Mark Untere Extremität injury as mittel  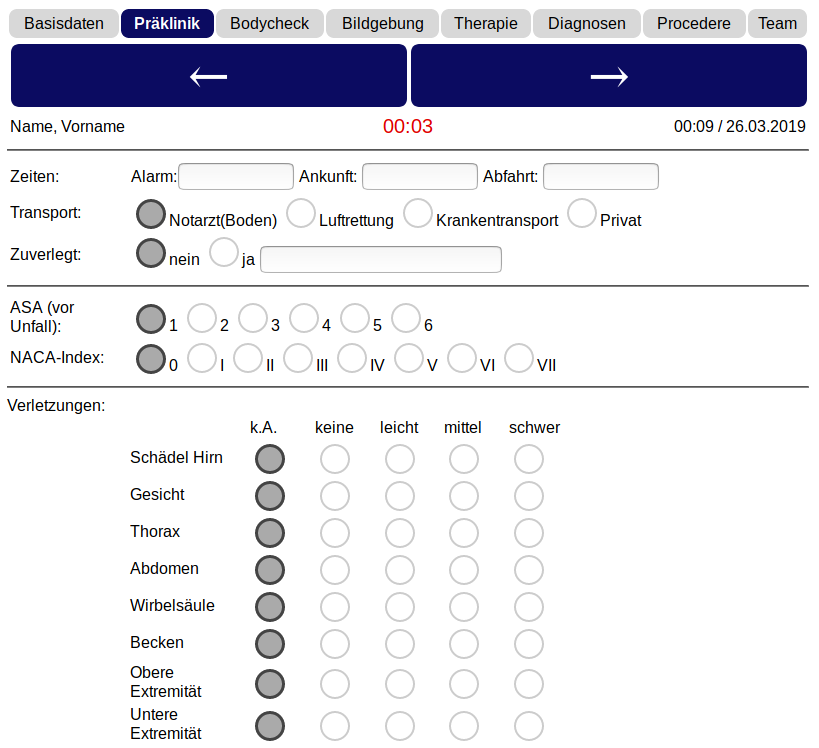click(x=464, y=726)
